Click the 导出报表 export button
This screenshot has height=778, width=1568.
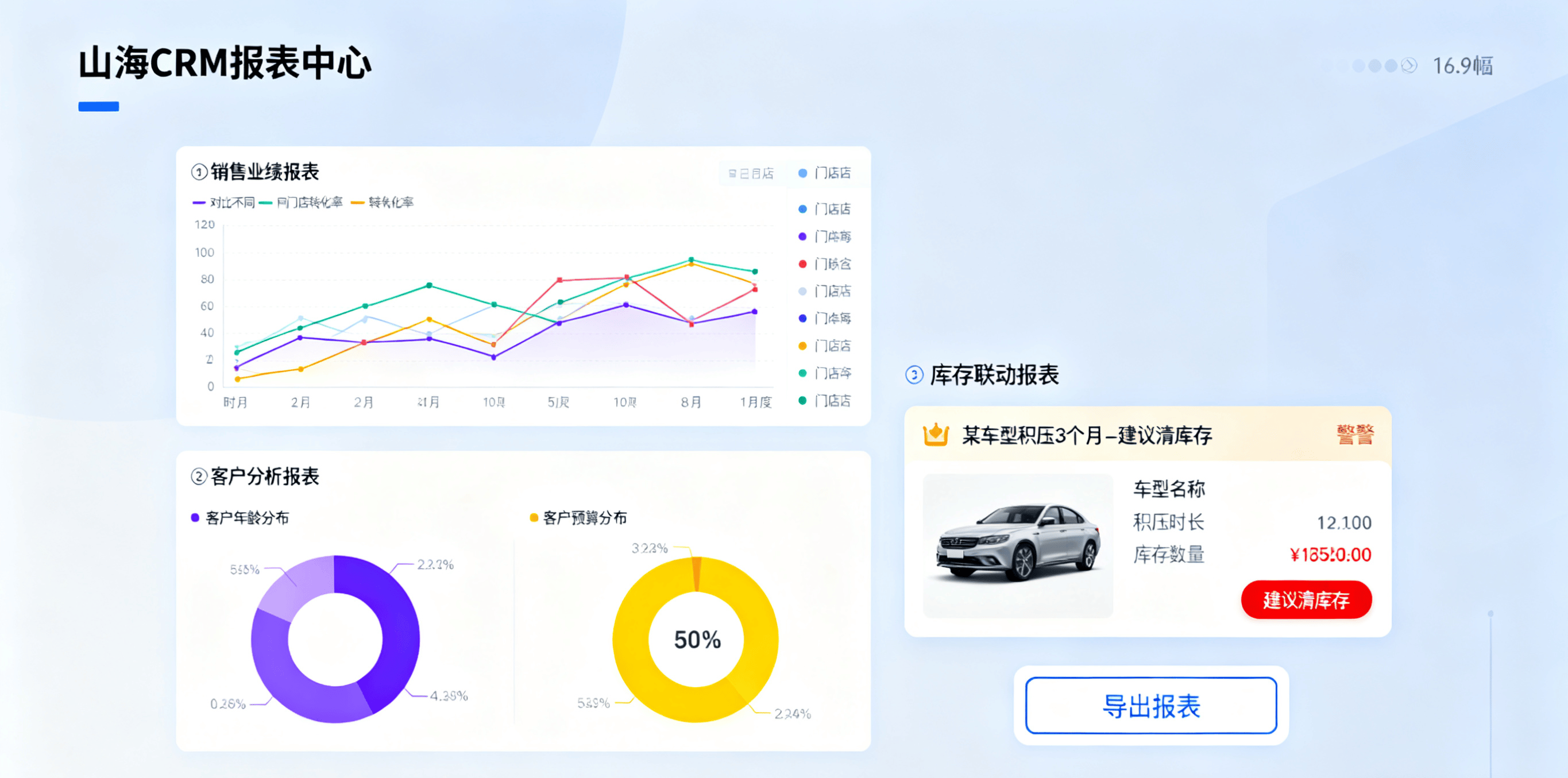click(x=1151, y=706)
